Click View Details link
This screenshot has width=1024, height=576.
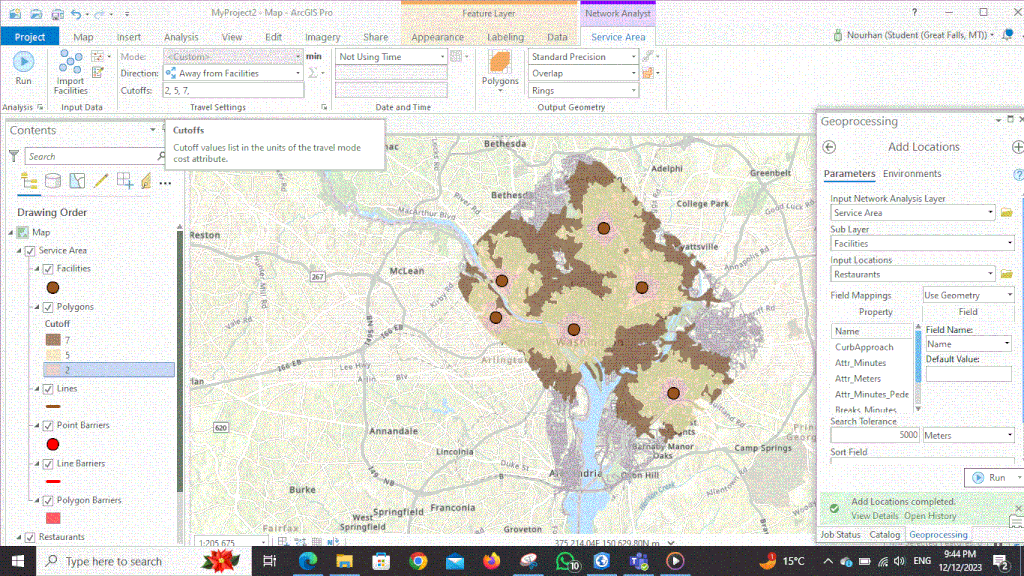[874, 516]
